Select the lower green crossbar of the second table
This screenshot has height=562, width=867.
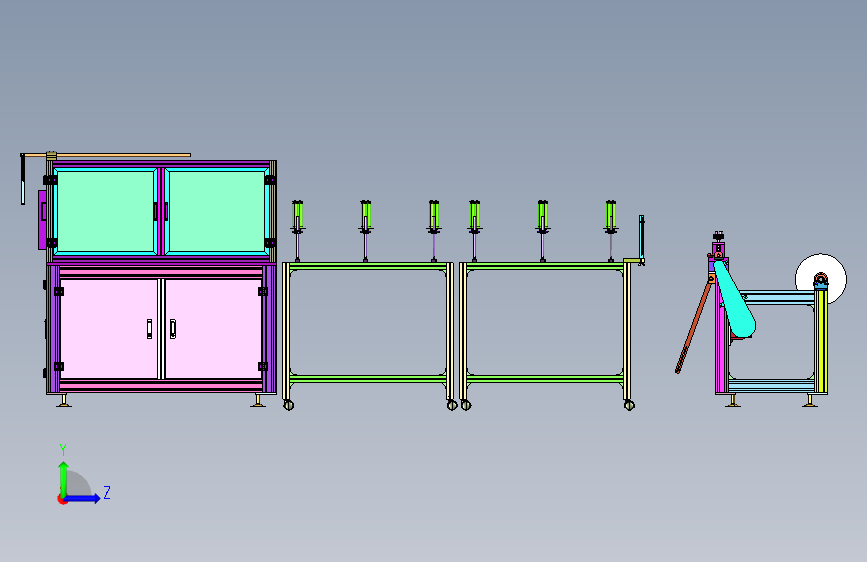(x=545, y=379)
